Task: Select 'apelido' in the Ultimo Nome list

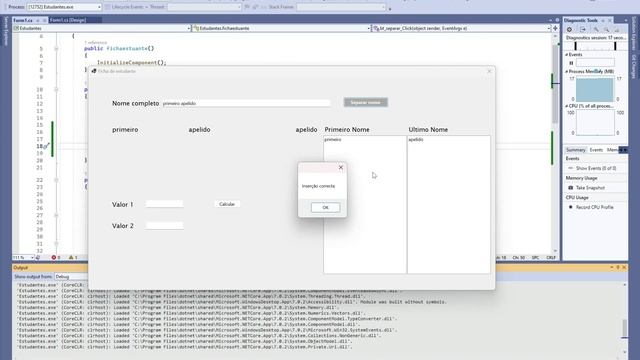Action: tap(416, 140)
